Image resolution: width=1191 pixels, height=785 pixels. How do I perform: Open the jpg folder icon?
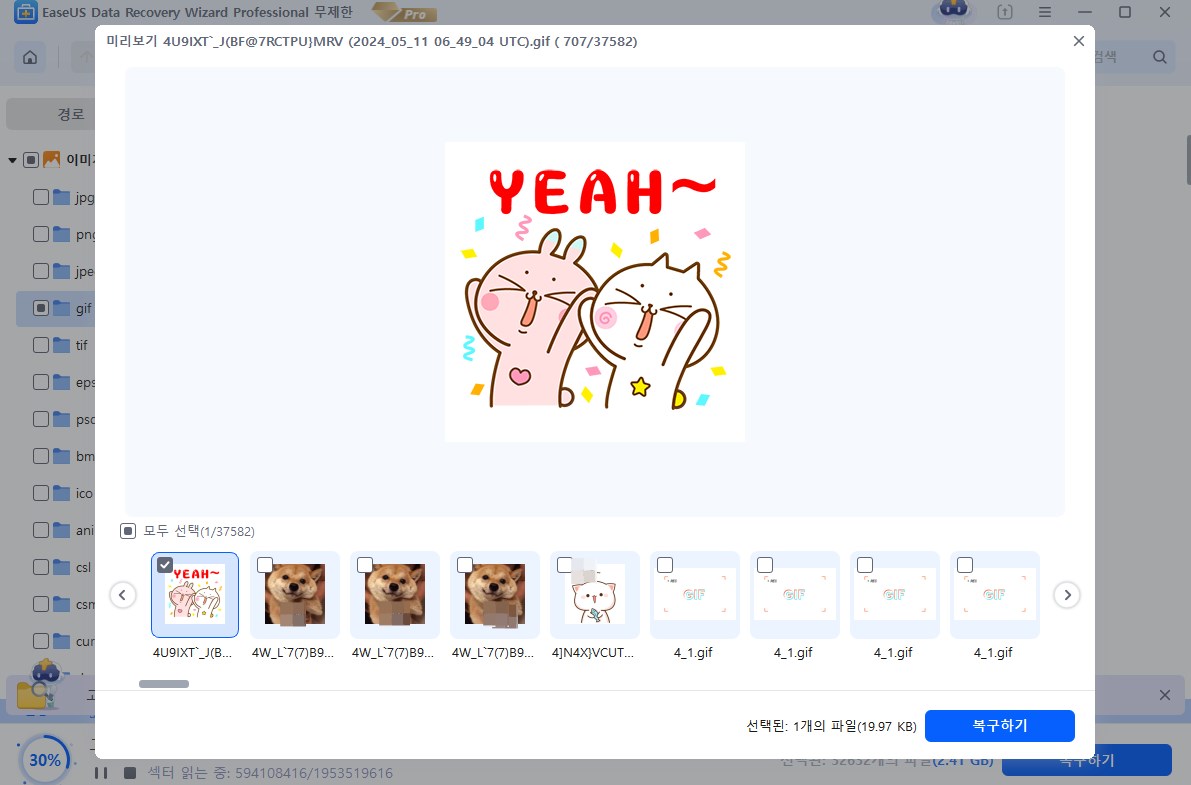tap(62, 197)
